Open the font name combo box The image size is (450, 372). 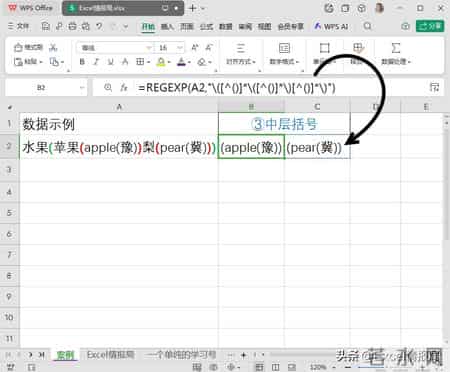[x=115, y=48]
